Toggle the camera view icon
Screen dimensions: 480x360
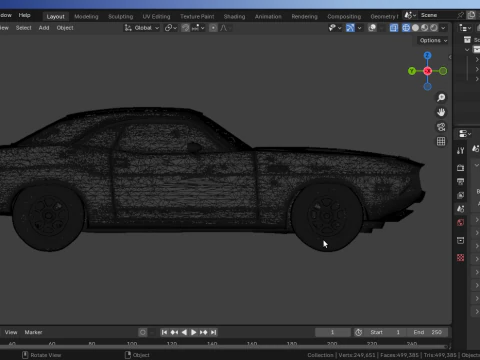(x=441, y=127)
